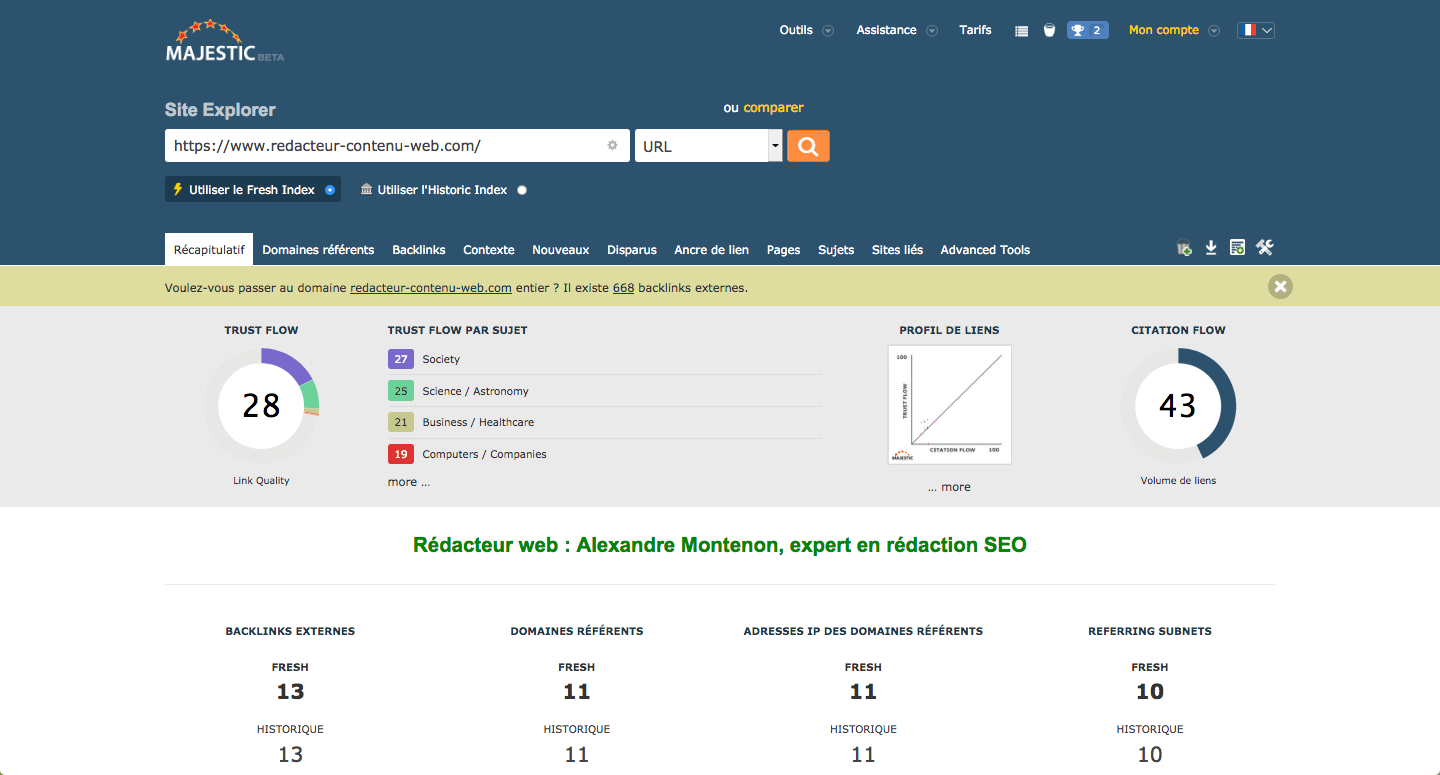1440x775 pixels.
Task: Click the tan 21 Business swatch
Action: pyautogui.click(x=401, y=422)
